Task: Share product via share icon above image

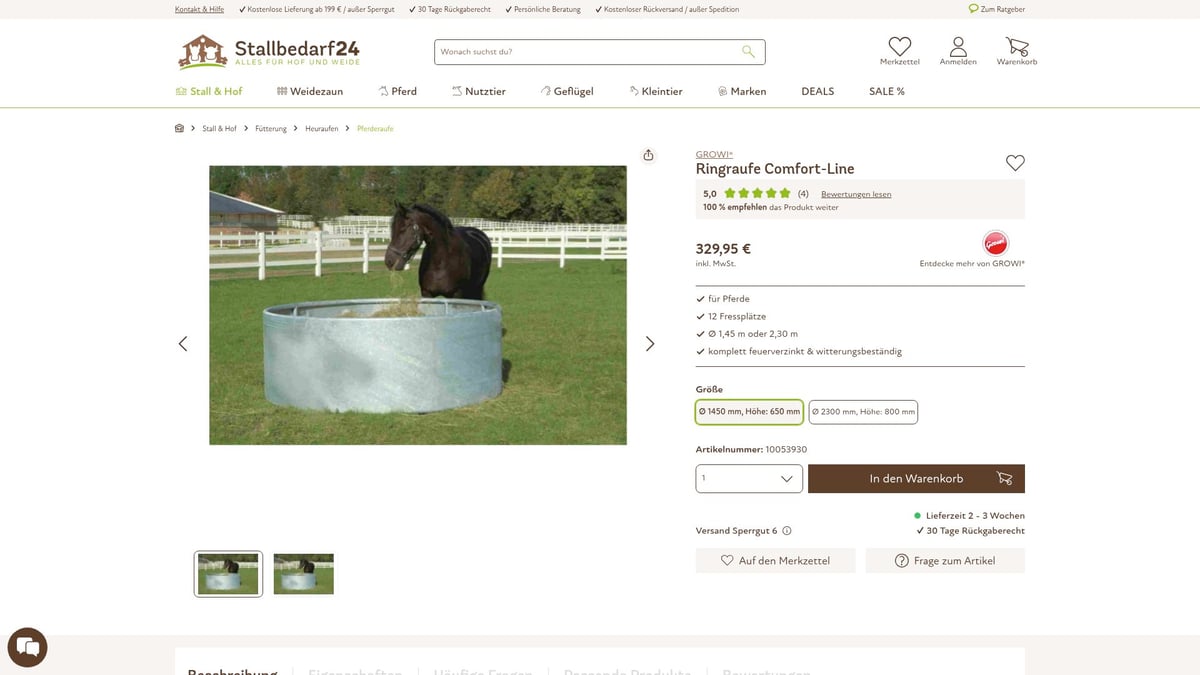Action: 648,155
